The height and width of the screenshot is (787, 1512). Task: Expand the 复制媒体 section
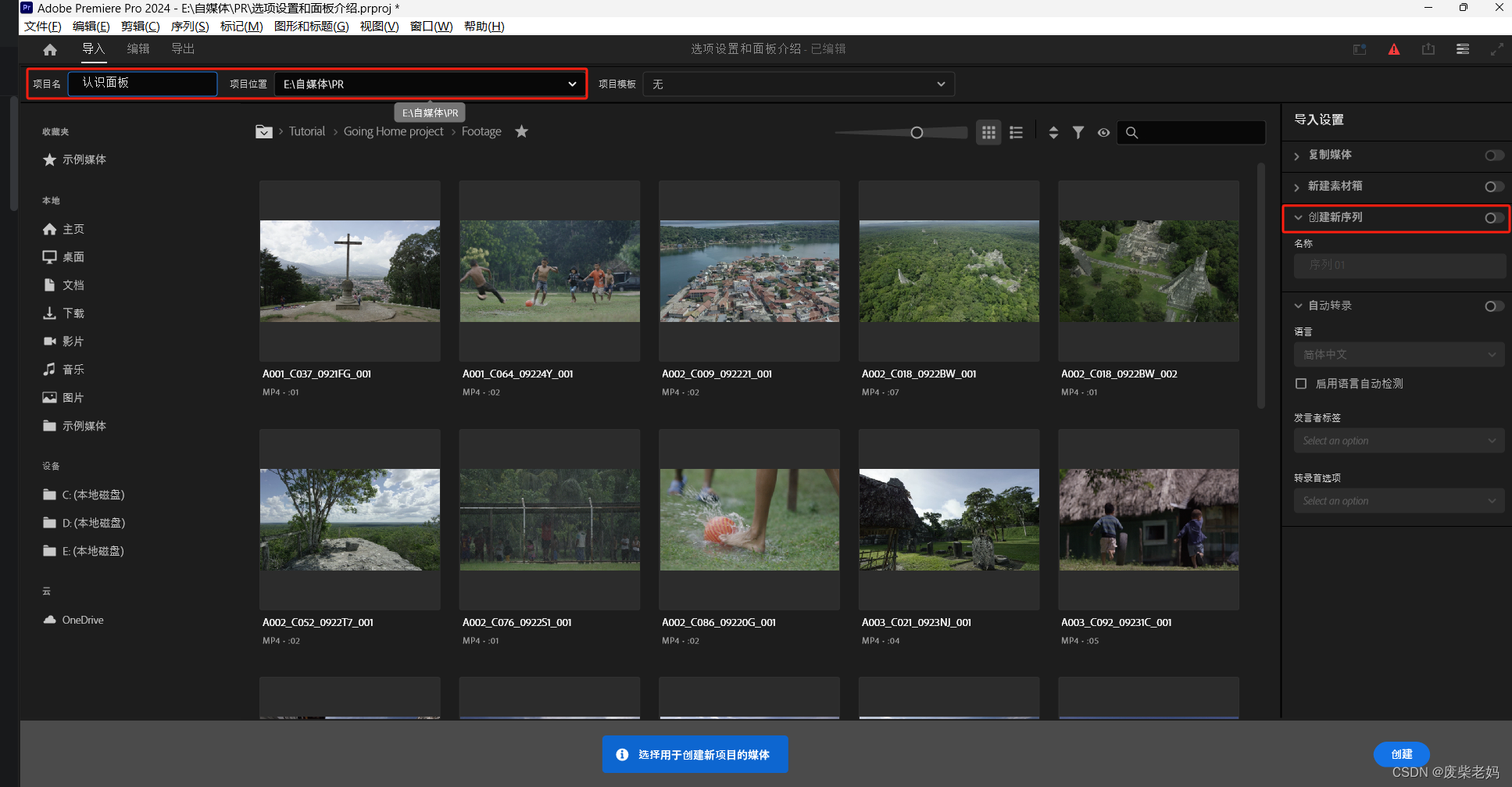coord(1297,156)
